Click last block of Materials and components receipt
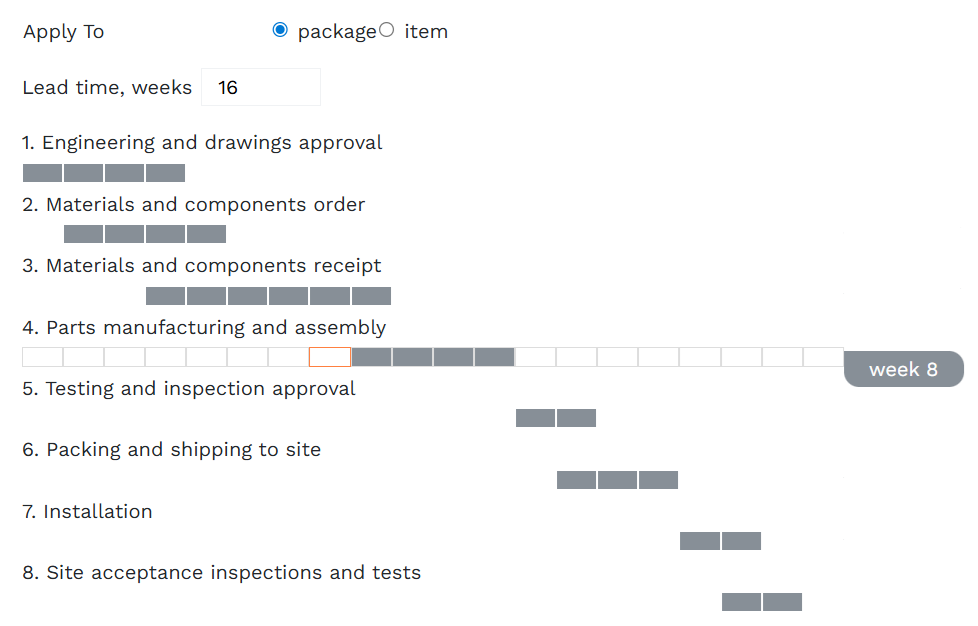The image size is (978, 626). pos(371,296)
